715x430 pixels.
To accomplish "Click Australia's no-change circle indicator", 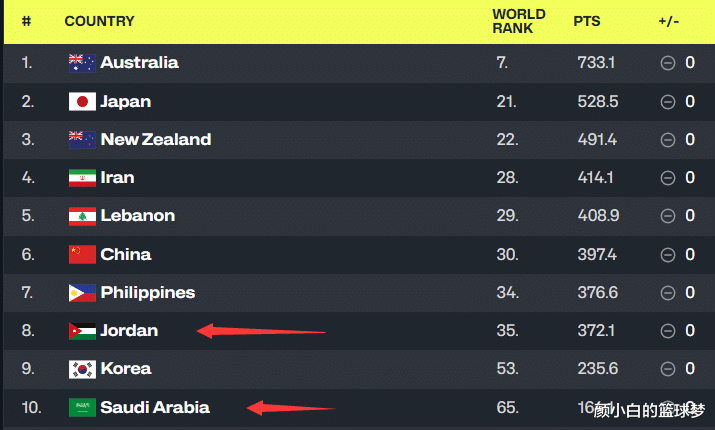I will pyautogui.click(x=668, y=63).
